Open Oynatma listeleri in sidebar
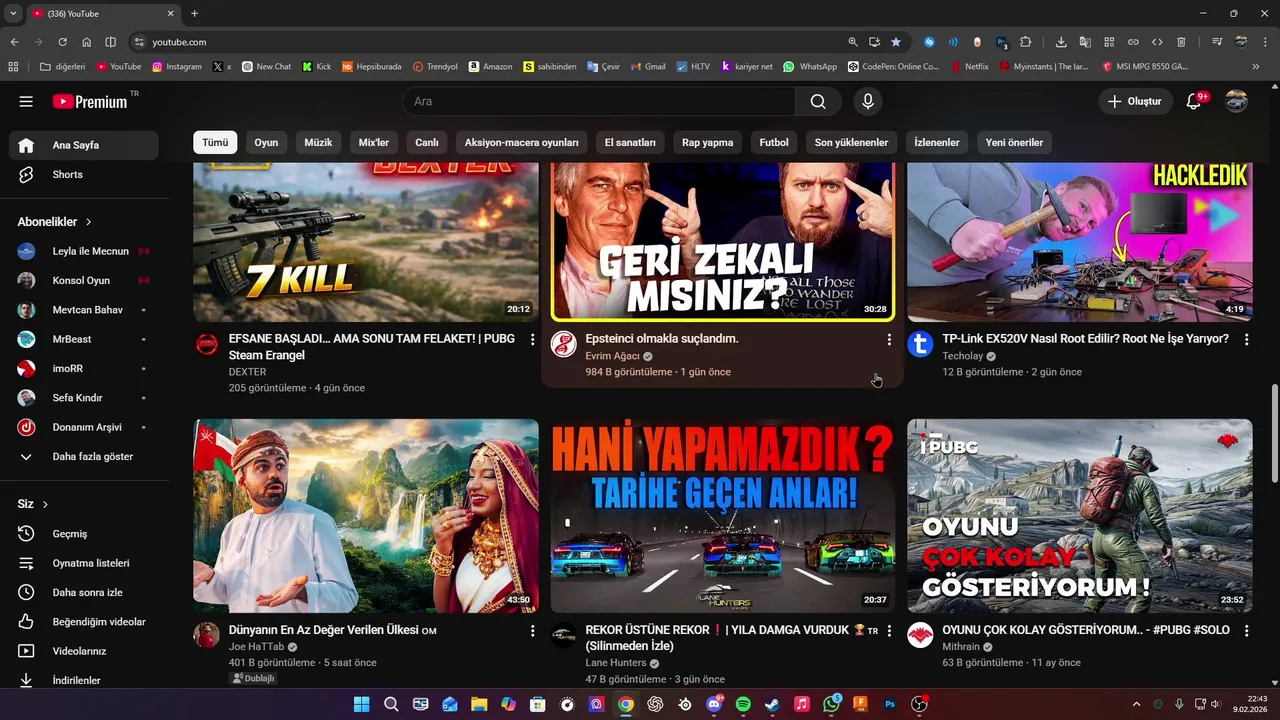1280x720 pixels. click(84, 563)
